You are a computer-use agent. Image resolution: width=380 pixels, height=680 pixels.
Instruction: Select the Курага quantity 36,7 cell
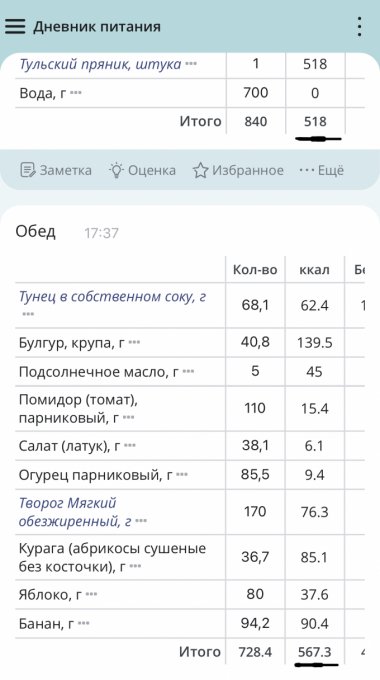point(256,556)
